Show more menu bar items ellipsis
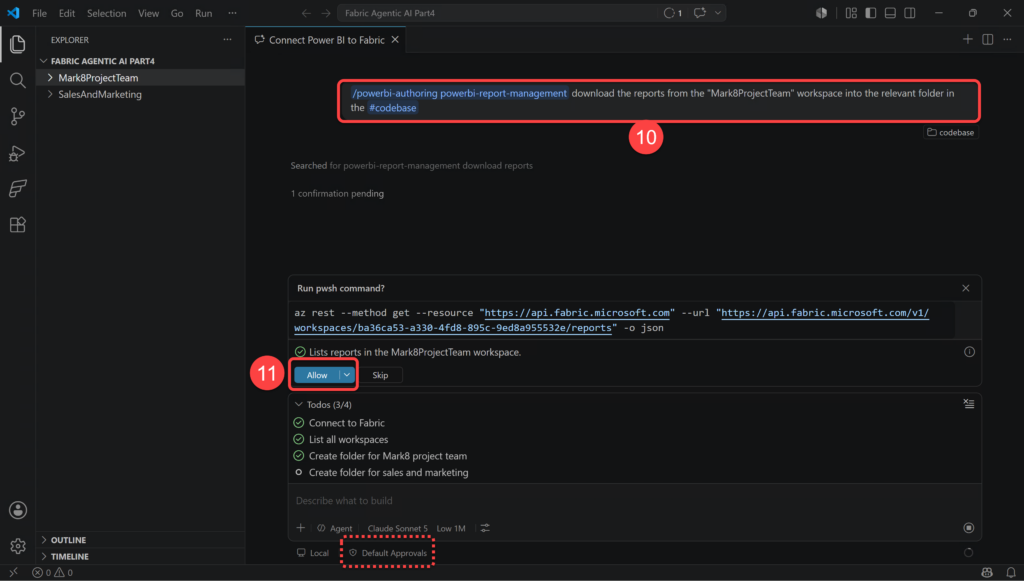This screenshot has height=581, width=1024. coord(232,13)
